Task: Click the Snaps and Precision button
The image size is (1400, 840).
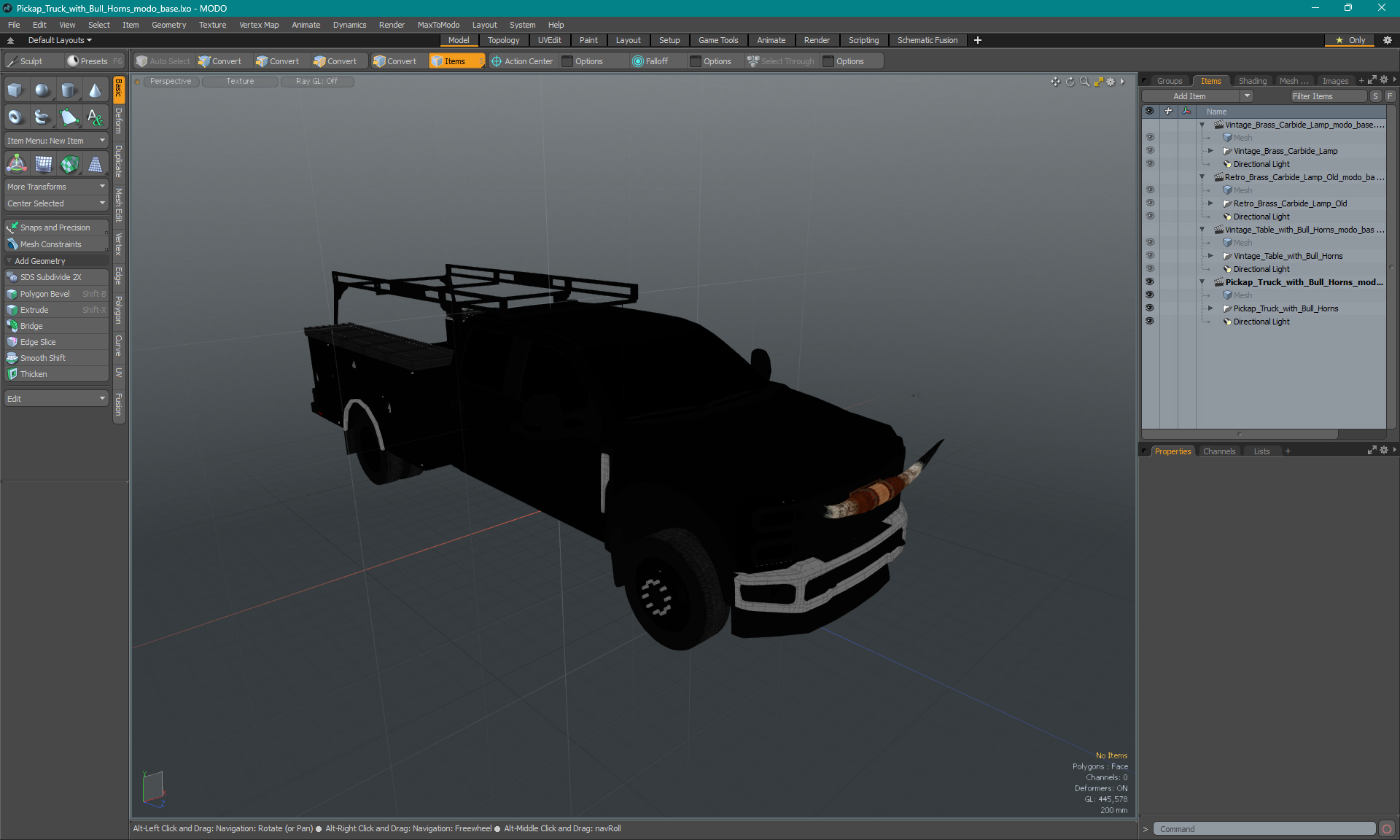Action: 57,227
